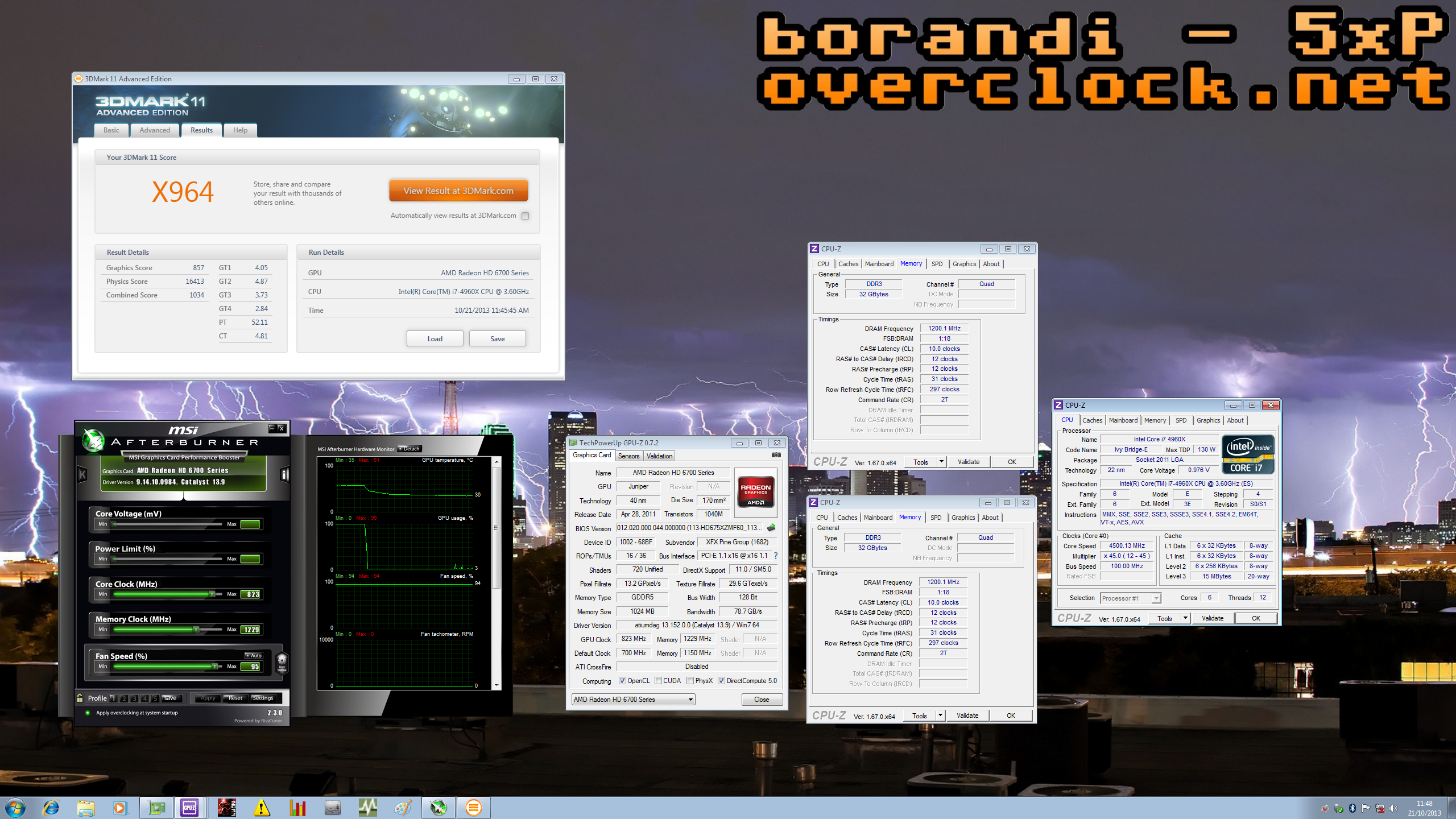
Task: Click the Fan Speed slider handle
Action: (214, 666)
